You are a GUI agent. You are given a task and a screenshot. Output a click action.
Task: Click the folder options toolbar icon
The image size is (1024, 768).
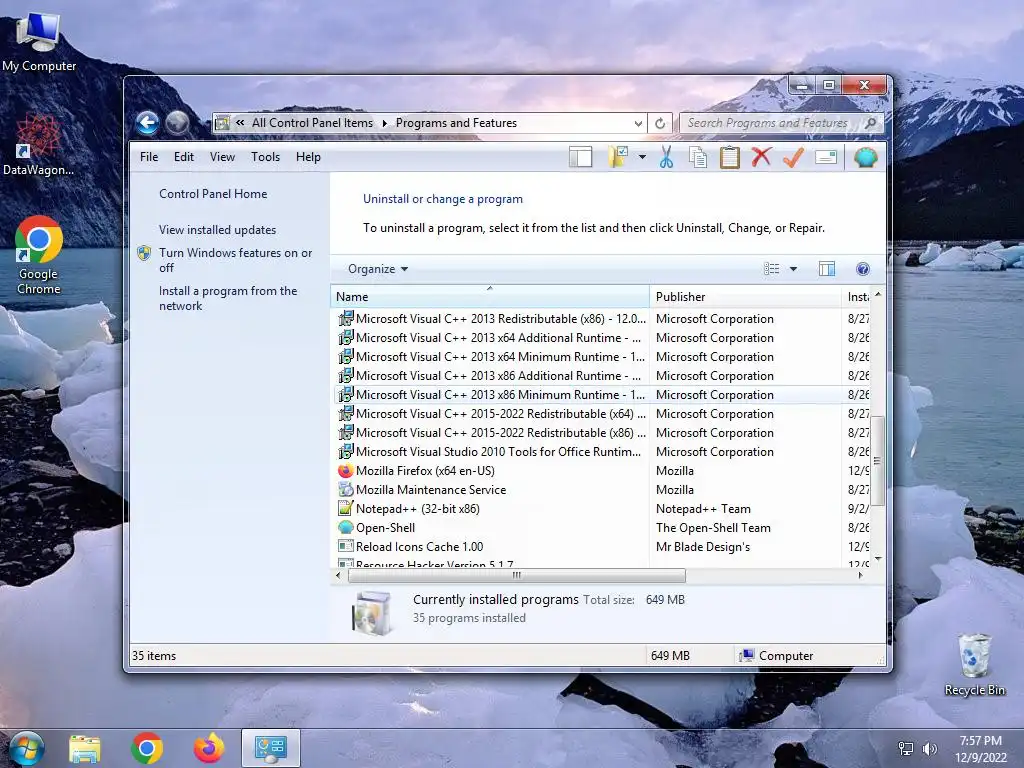click(x=618, y=157)
